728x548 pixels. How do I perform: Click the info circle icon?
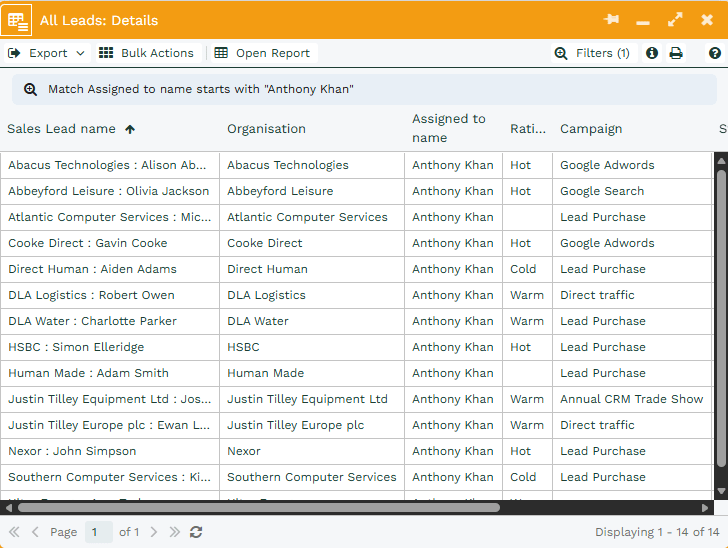point(652,53)
